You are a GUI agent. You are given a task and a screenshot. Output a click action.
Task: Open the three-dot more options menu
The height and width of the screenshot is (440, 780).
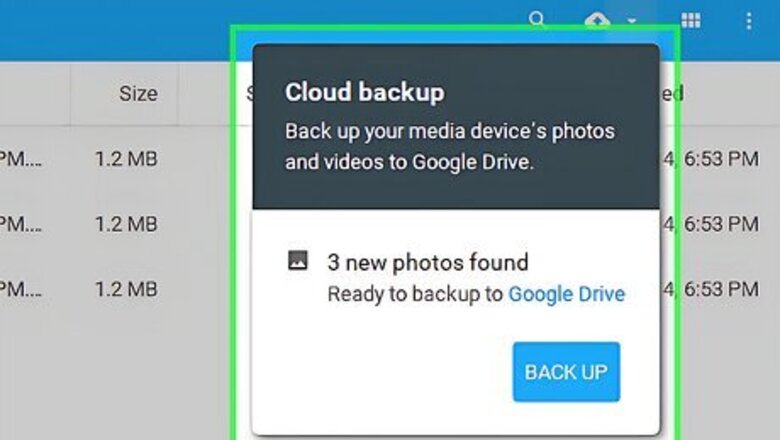pos(749,20)
